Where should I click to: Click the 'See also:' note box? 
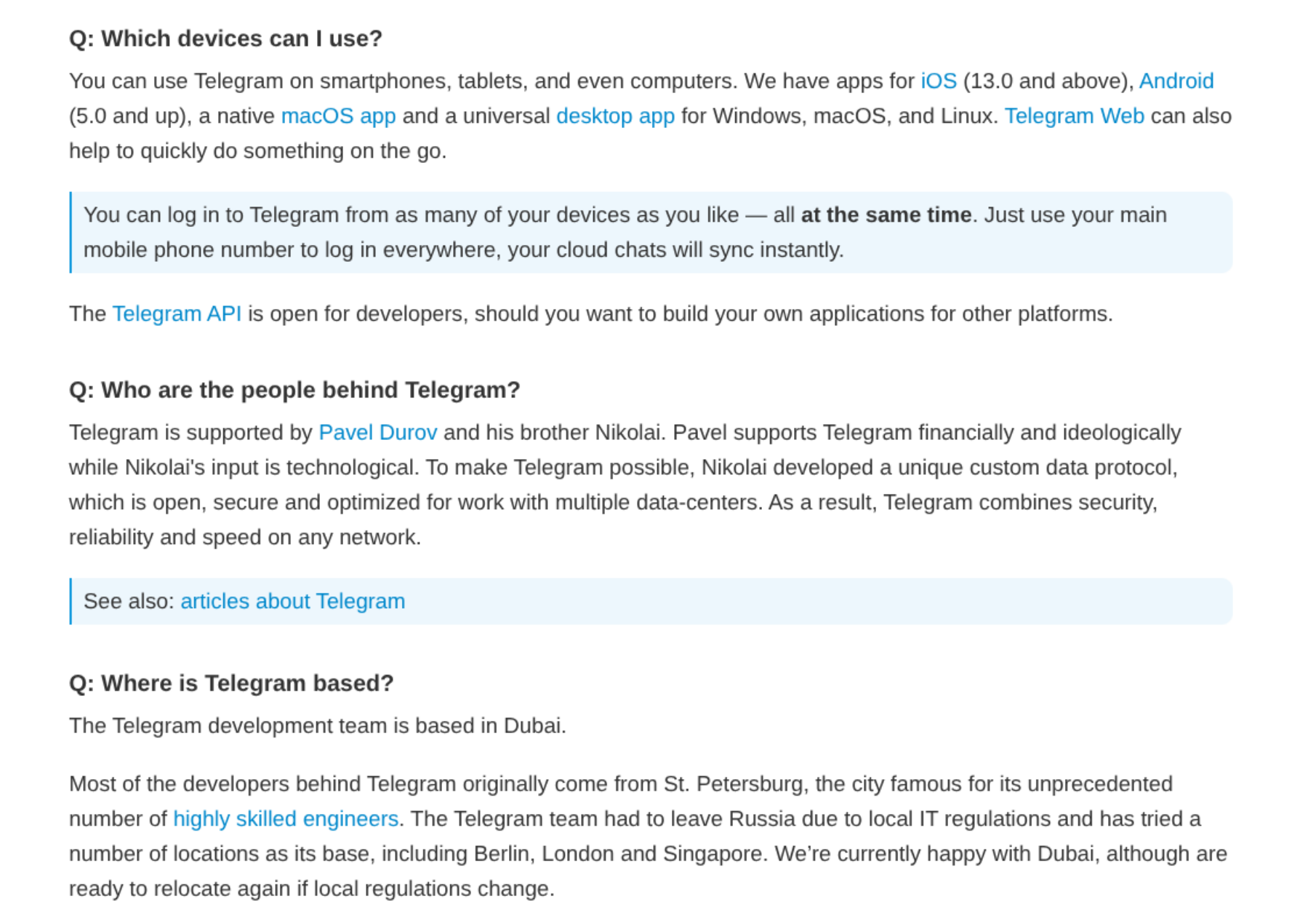(651, 601)
